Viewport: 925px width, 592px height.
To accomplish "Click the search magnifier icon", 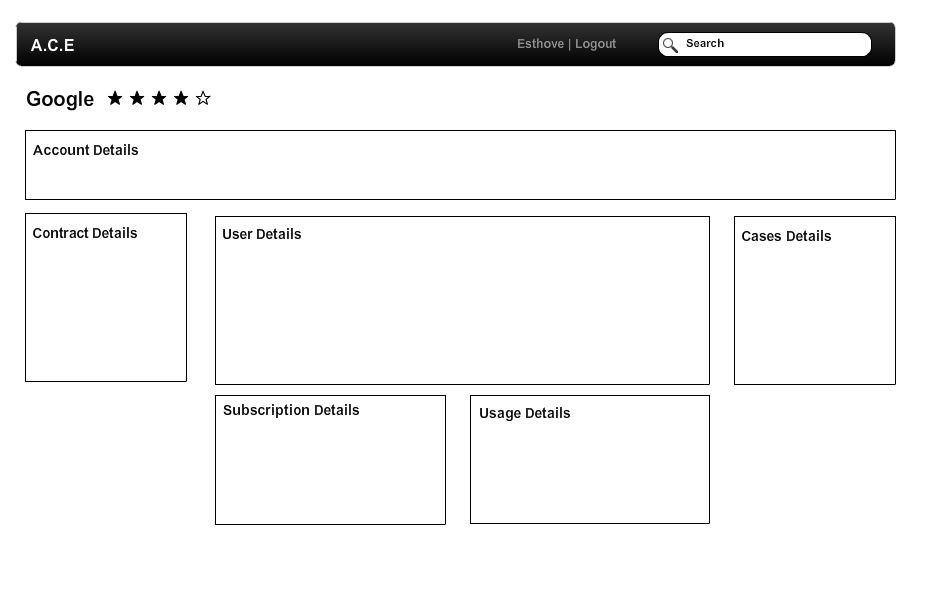I will (670, 45).
